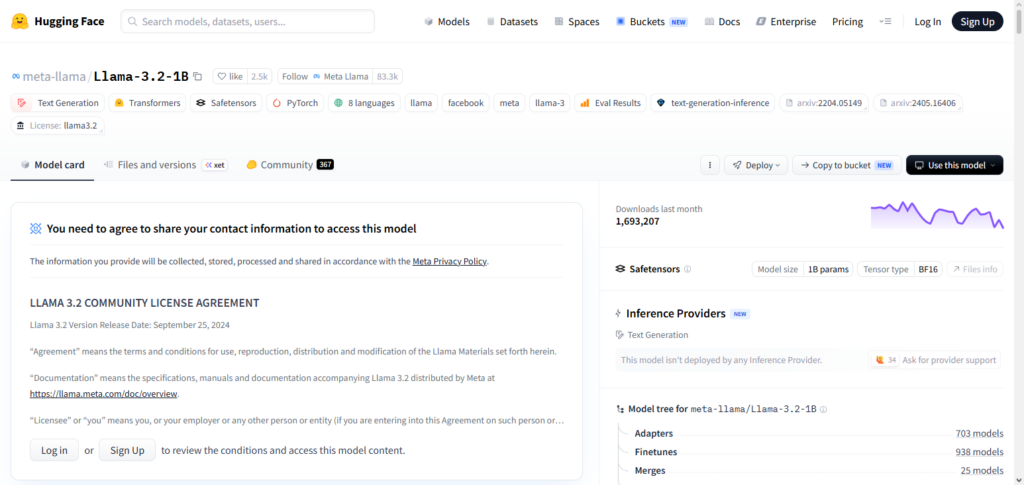Open Buckets in the navbar
This screenshot has width=1024, height=485.
click(x=652, y=22)
